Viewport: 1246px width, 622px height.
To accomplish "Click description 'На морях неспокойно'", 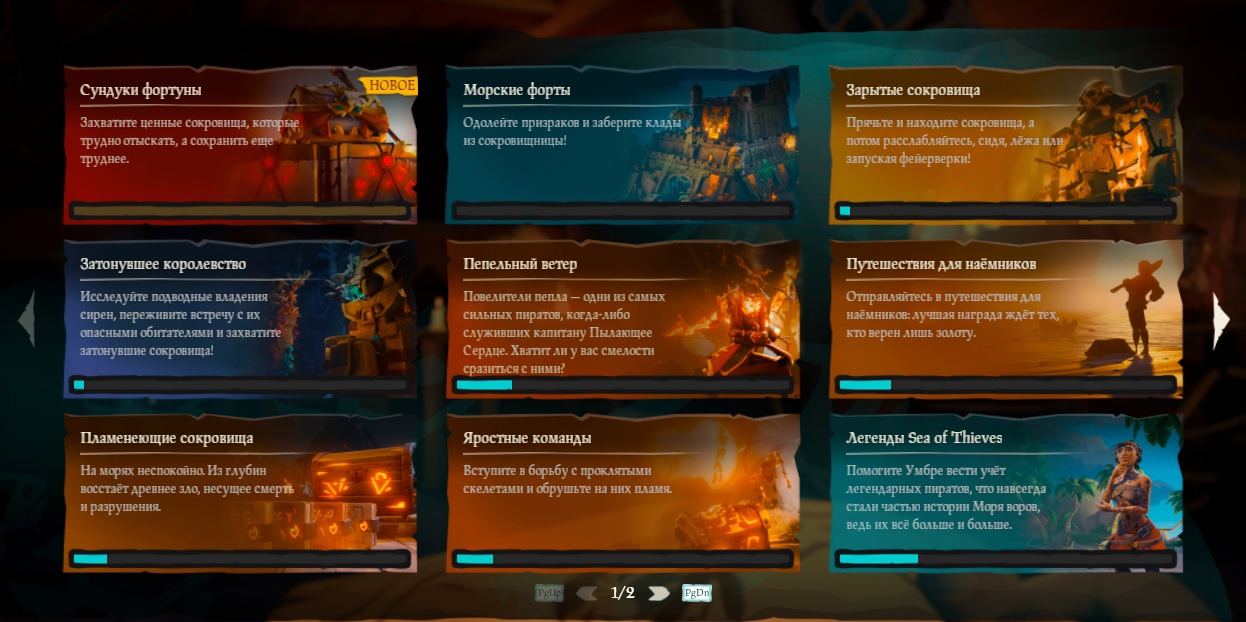I will pos(187,489).
